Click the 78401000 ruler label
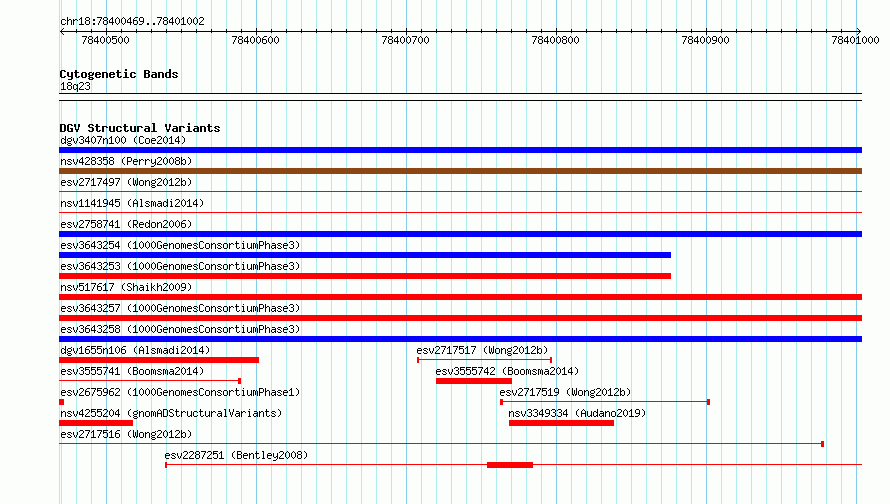The height and width of the screenshot is (504, 890). point(855,40)
